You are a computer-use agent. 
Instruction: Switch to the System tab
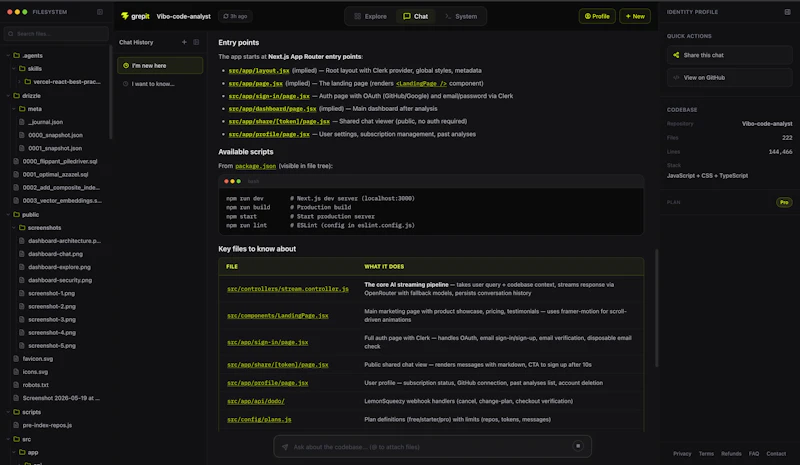tap(461, 16)
